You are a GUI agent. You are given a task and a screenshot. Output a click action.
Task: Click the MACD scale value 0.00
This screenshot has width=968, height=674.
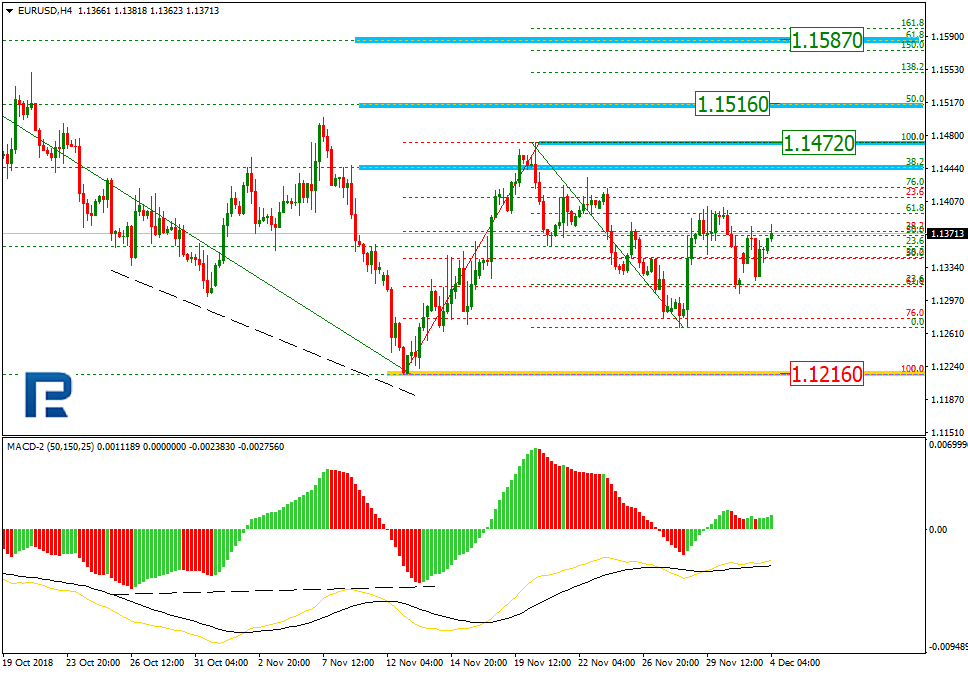[938, 530]
